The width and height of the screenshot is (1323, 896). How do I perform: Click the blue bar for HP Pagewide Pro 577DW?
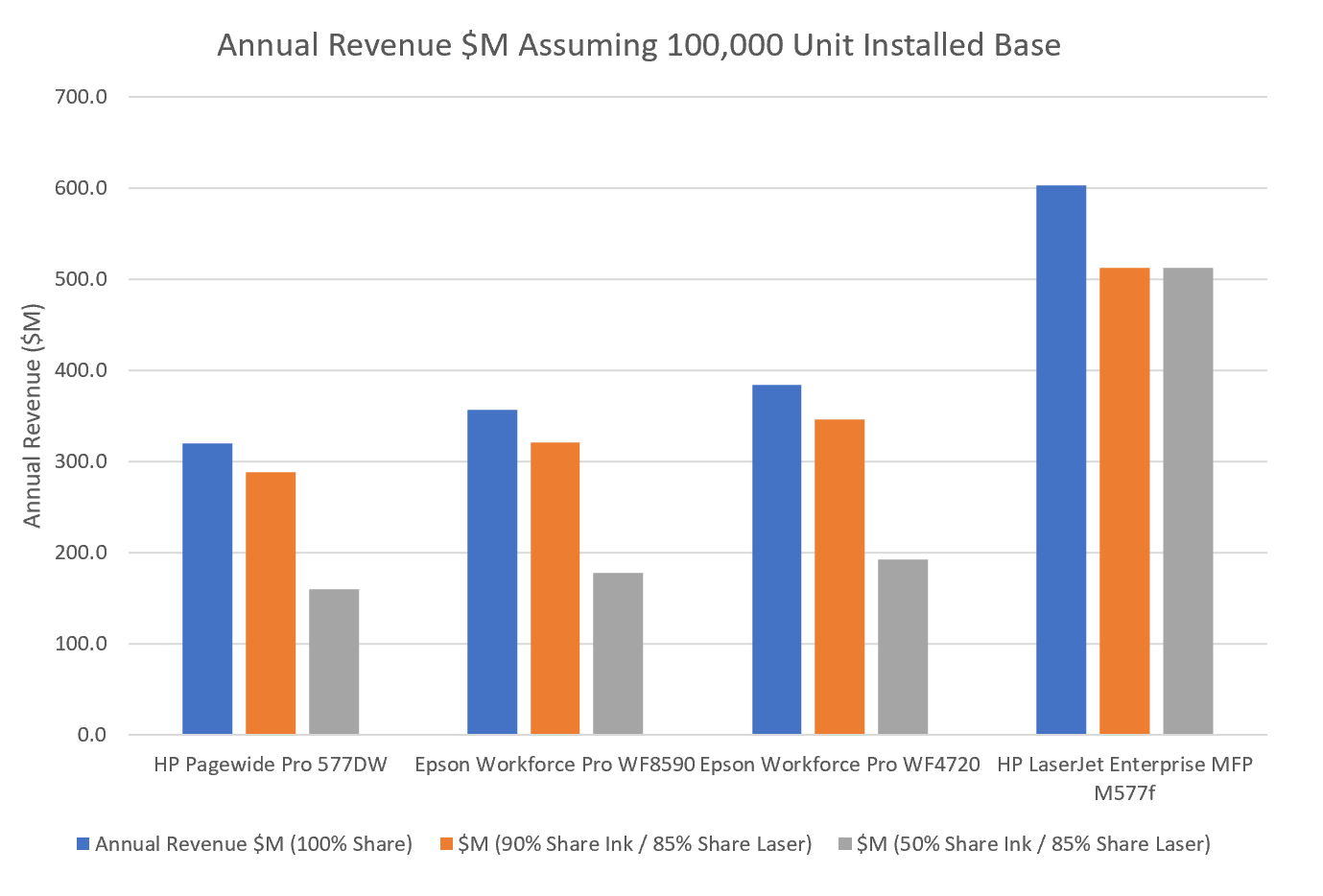tap(207, 585)
